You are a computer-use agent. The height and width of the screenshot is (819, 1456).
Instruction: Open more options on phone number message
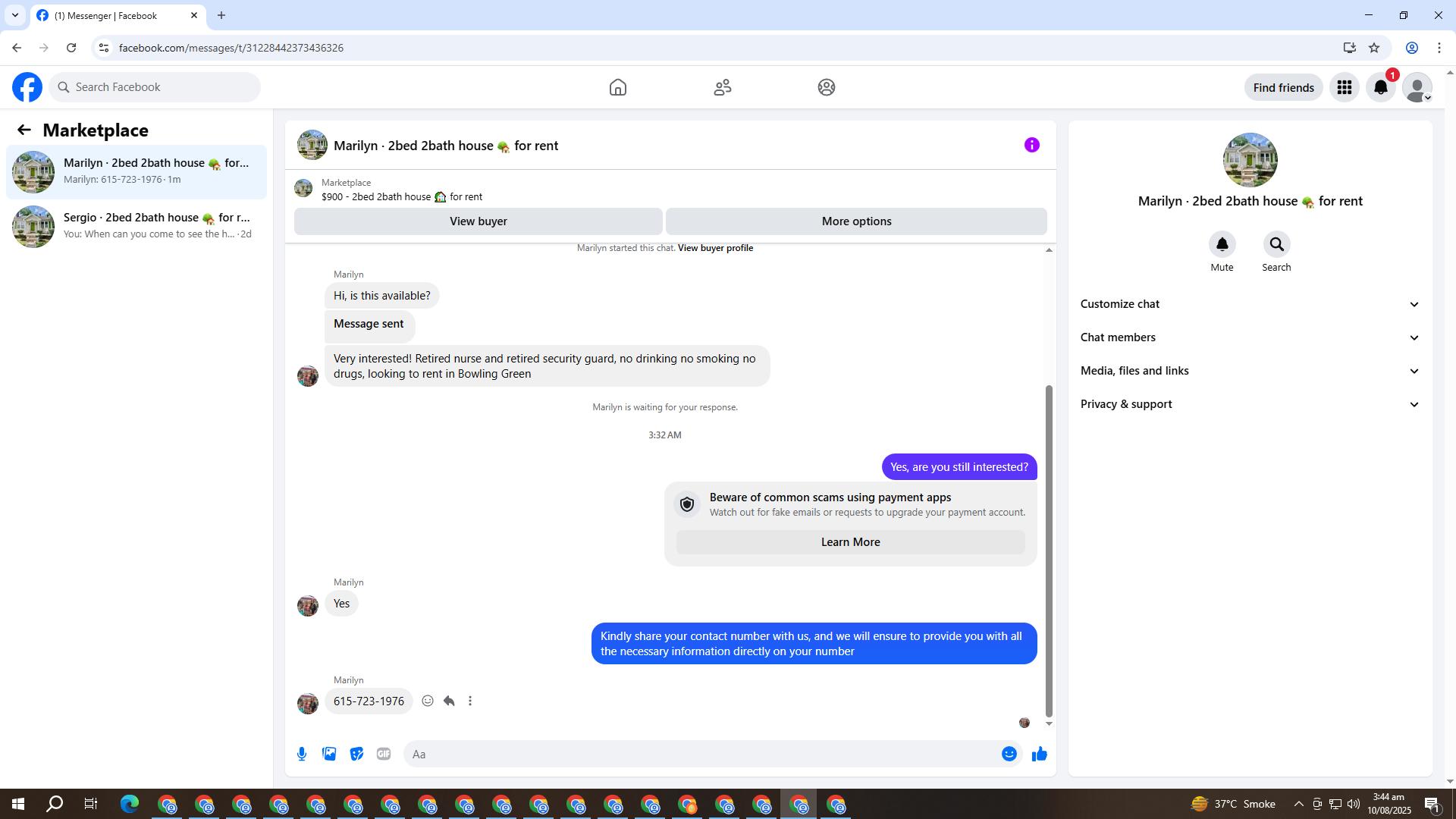pyautogui.click(x=470, y=701)
